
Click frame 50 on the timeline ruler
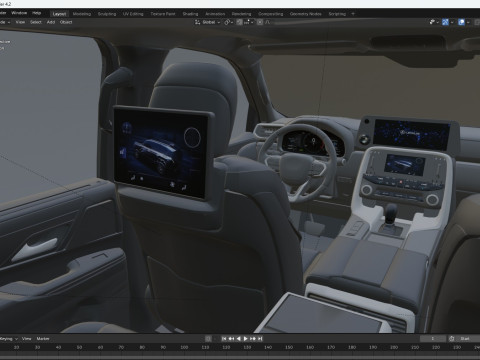point(79,347)
